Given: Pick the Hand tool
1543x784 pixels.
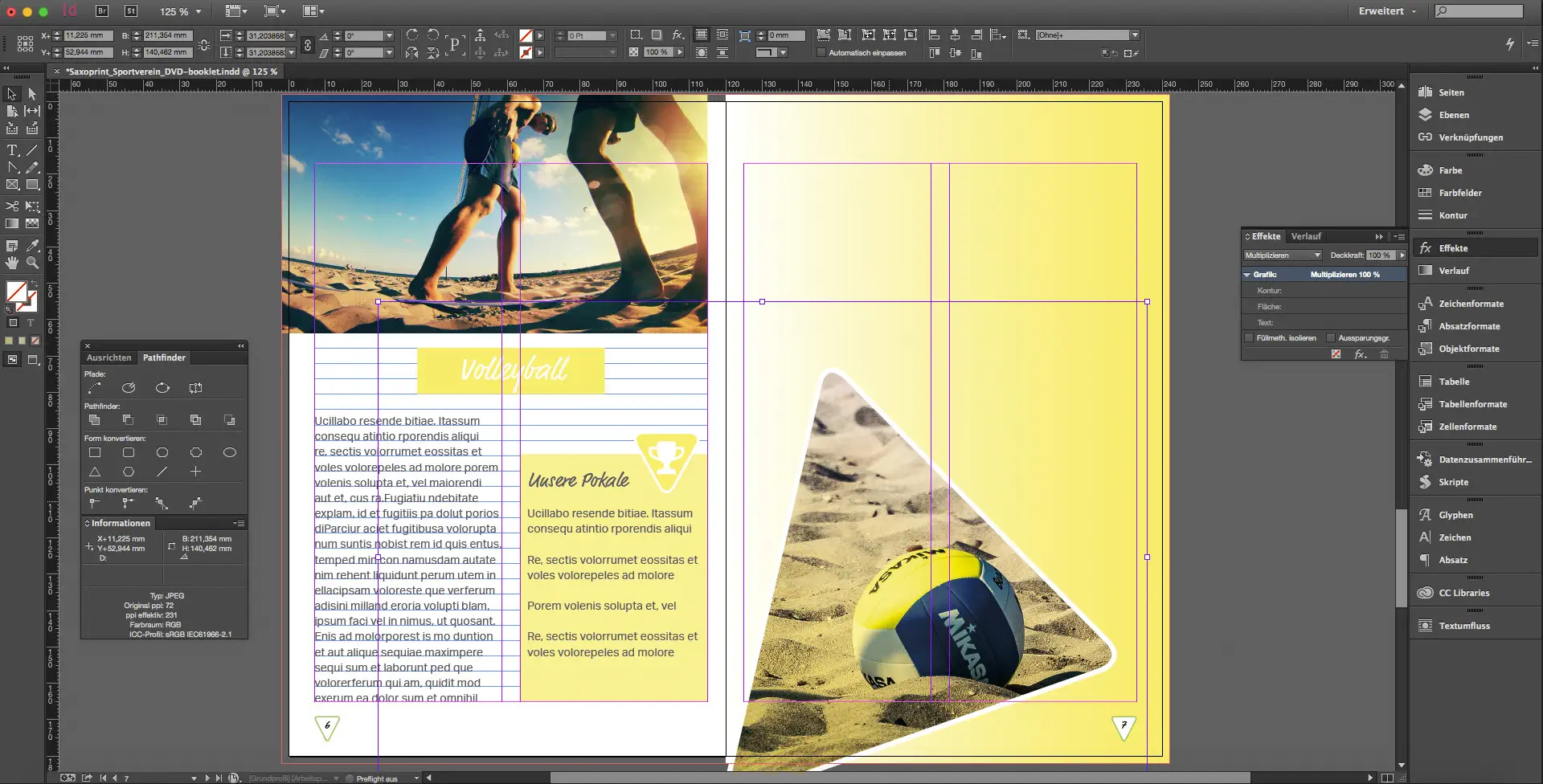Looking at the screenshot, I should click(x=12, y=263).
